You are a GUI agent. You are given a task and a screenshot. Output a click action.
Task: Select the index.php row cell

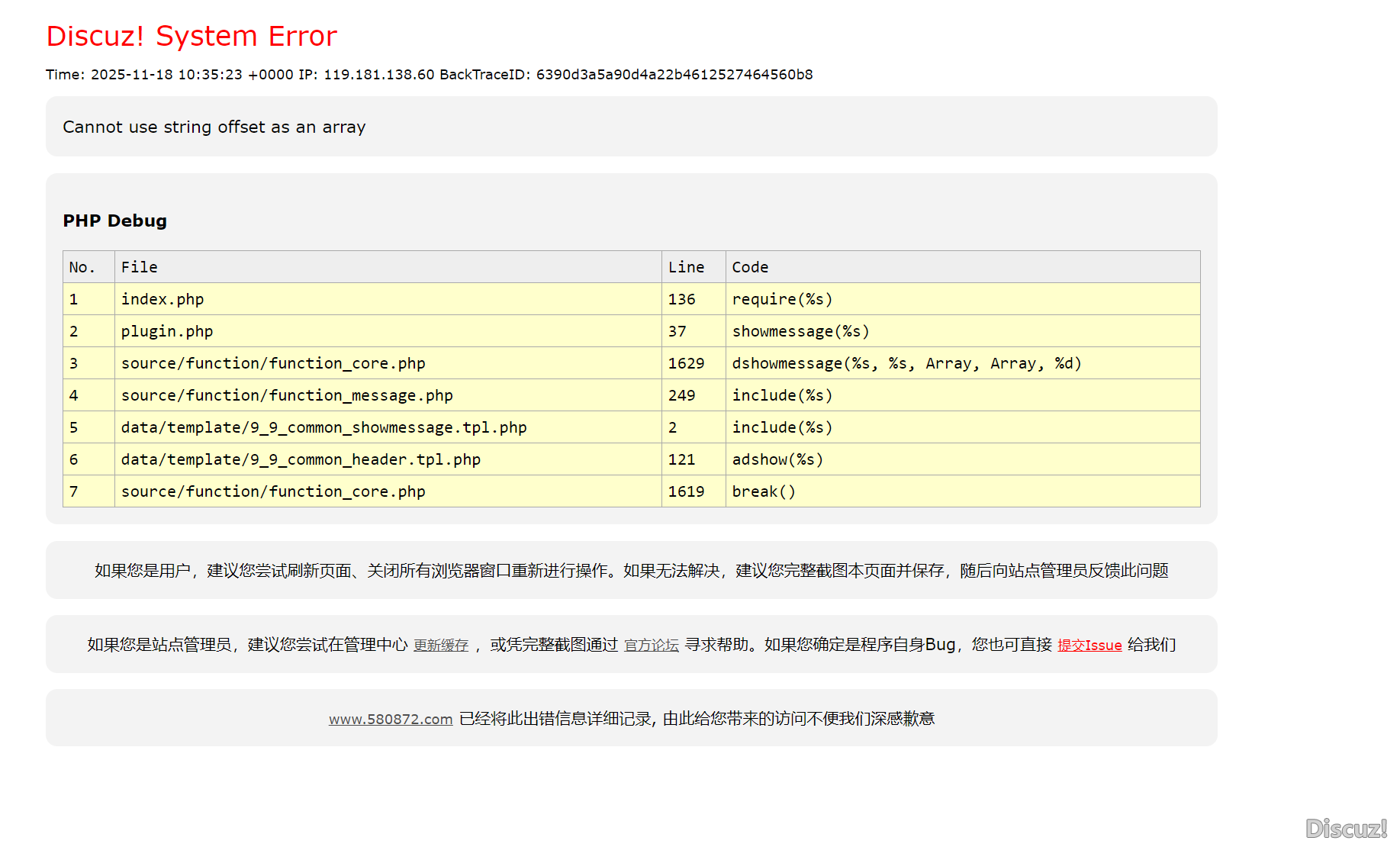click(163, 299)
